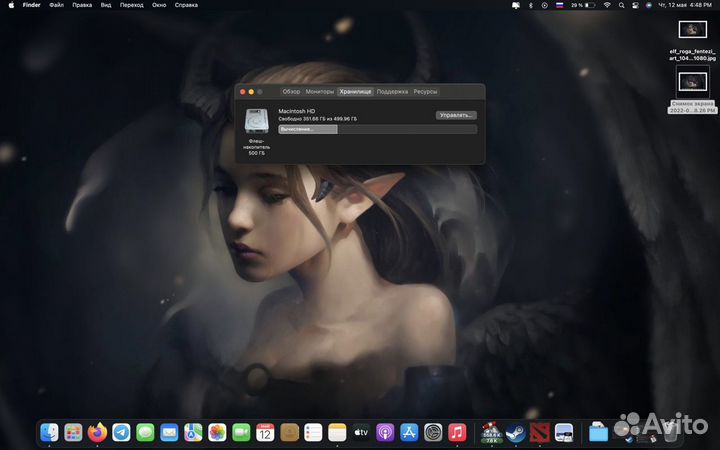Image resolution: width=720 pixels, height=450 pixels.
Task: Open Apple TV app in dock
Action: (x=361, y=433)
